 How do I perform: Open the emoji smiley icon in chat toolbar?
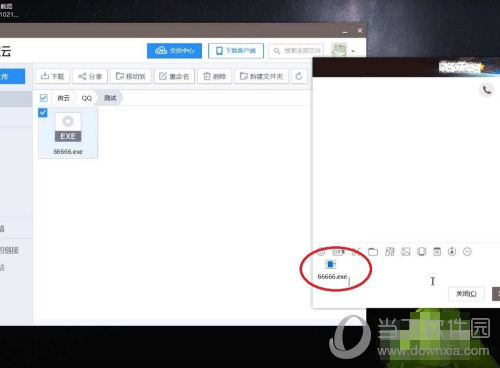[321, 252]
